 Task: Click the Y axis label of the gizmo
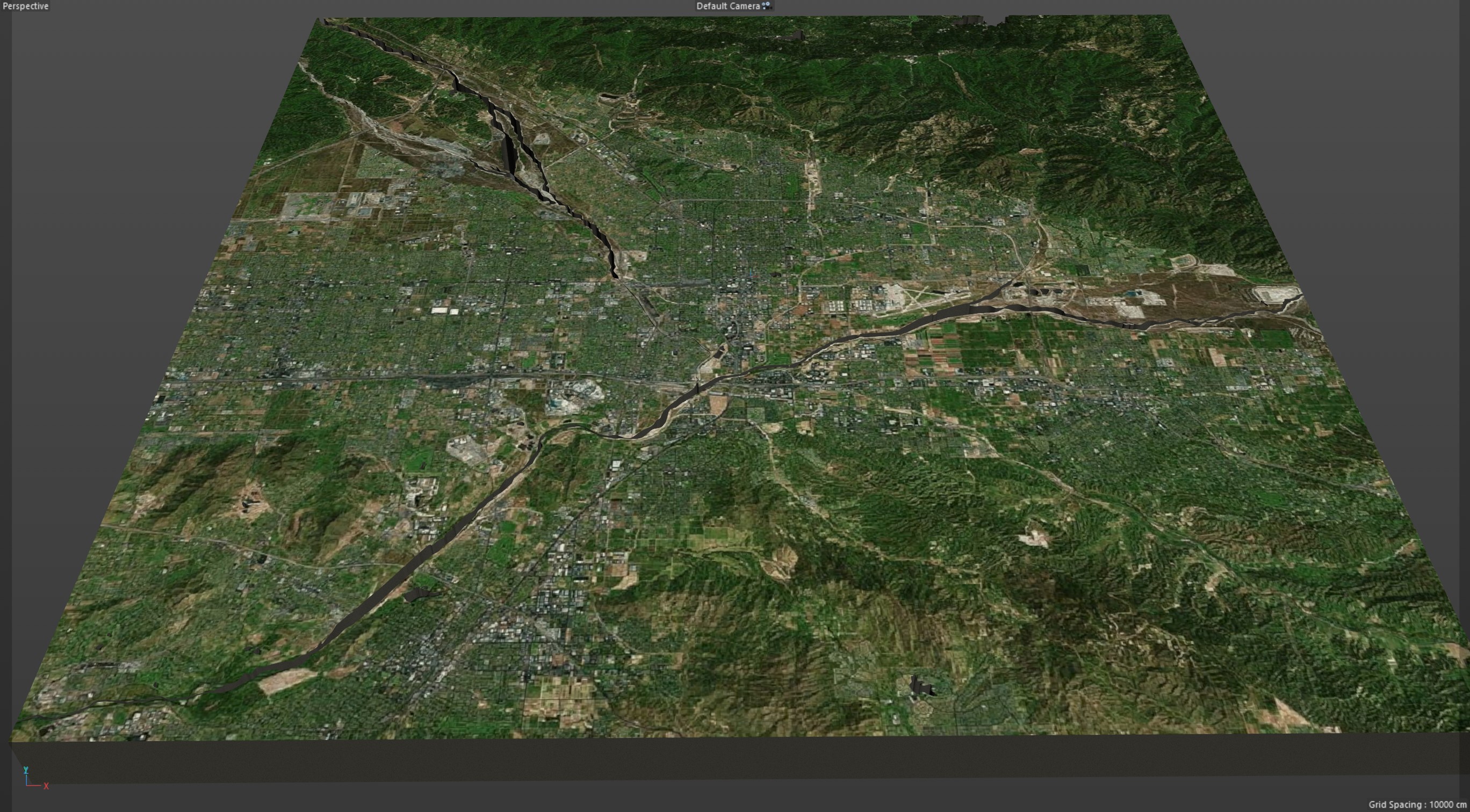coord(26,770)
